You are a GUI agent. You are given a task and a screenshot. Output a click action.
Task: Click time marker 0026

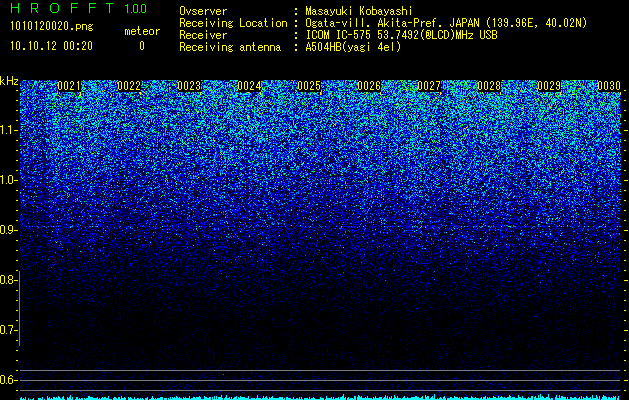click(369, 86)
